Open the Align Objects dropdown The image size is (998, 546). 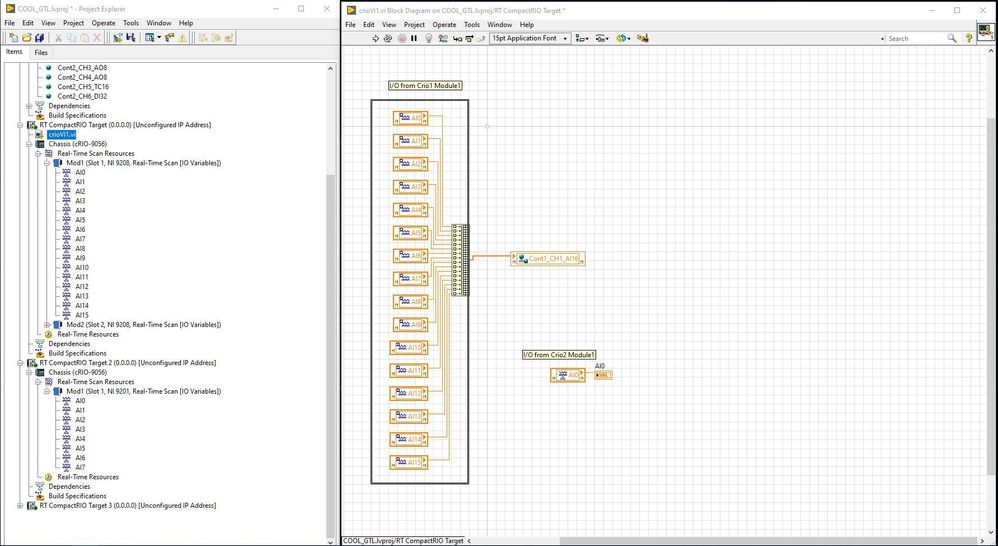(582, 38)
